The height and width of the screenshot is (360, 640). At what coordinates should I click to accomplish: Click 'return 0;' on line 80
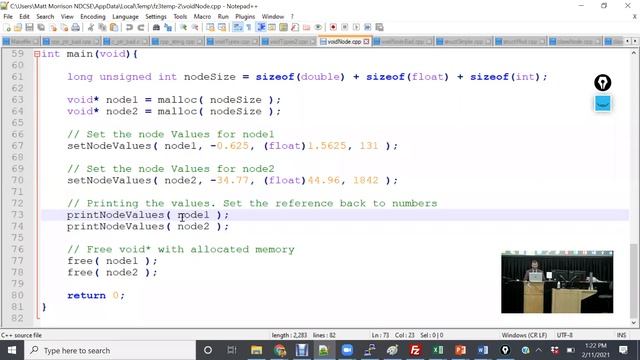(x=96, y=295)
